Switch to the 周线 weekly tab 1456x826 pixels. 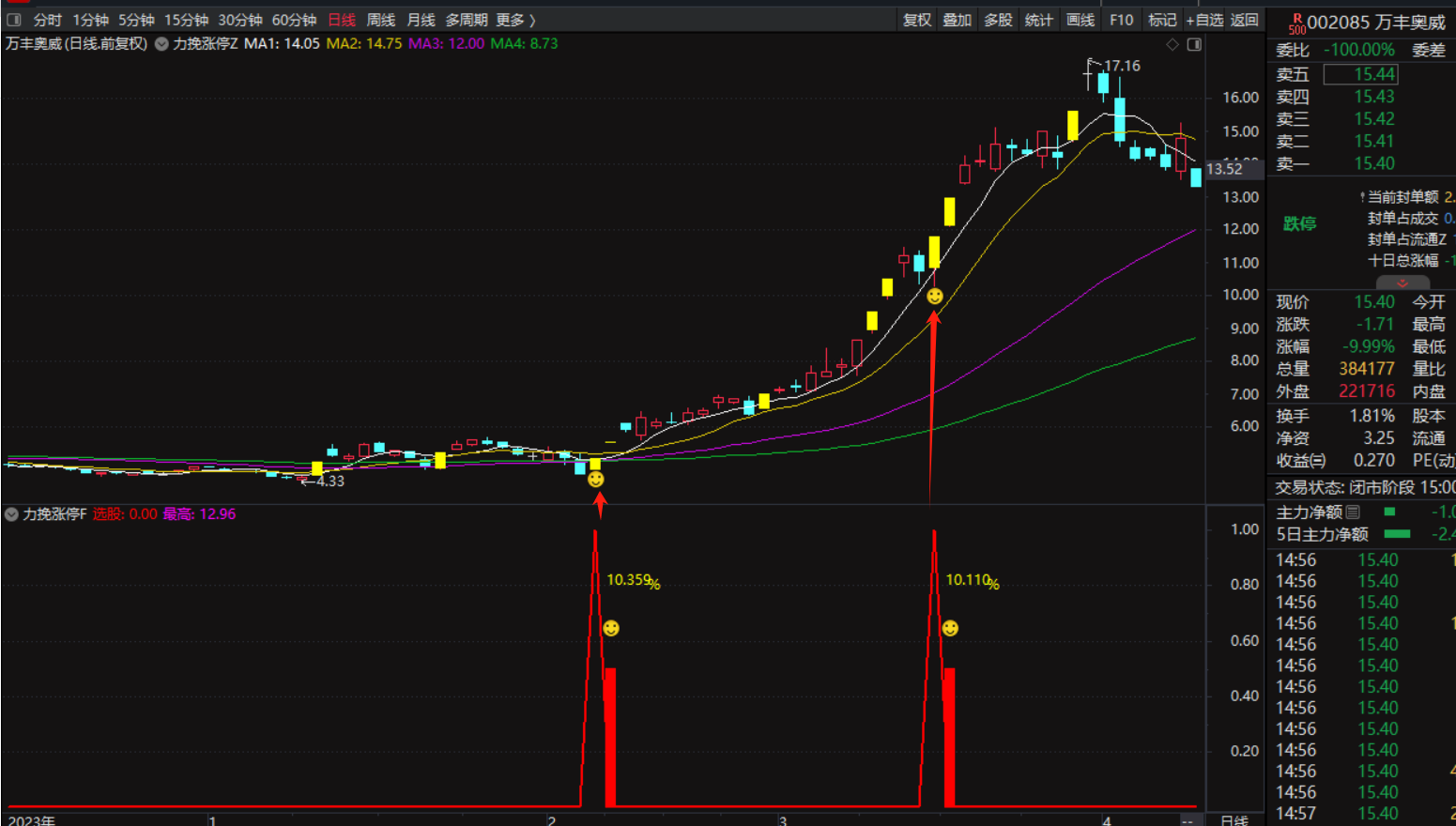[x=380, y=20]
